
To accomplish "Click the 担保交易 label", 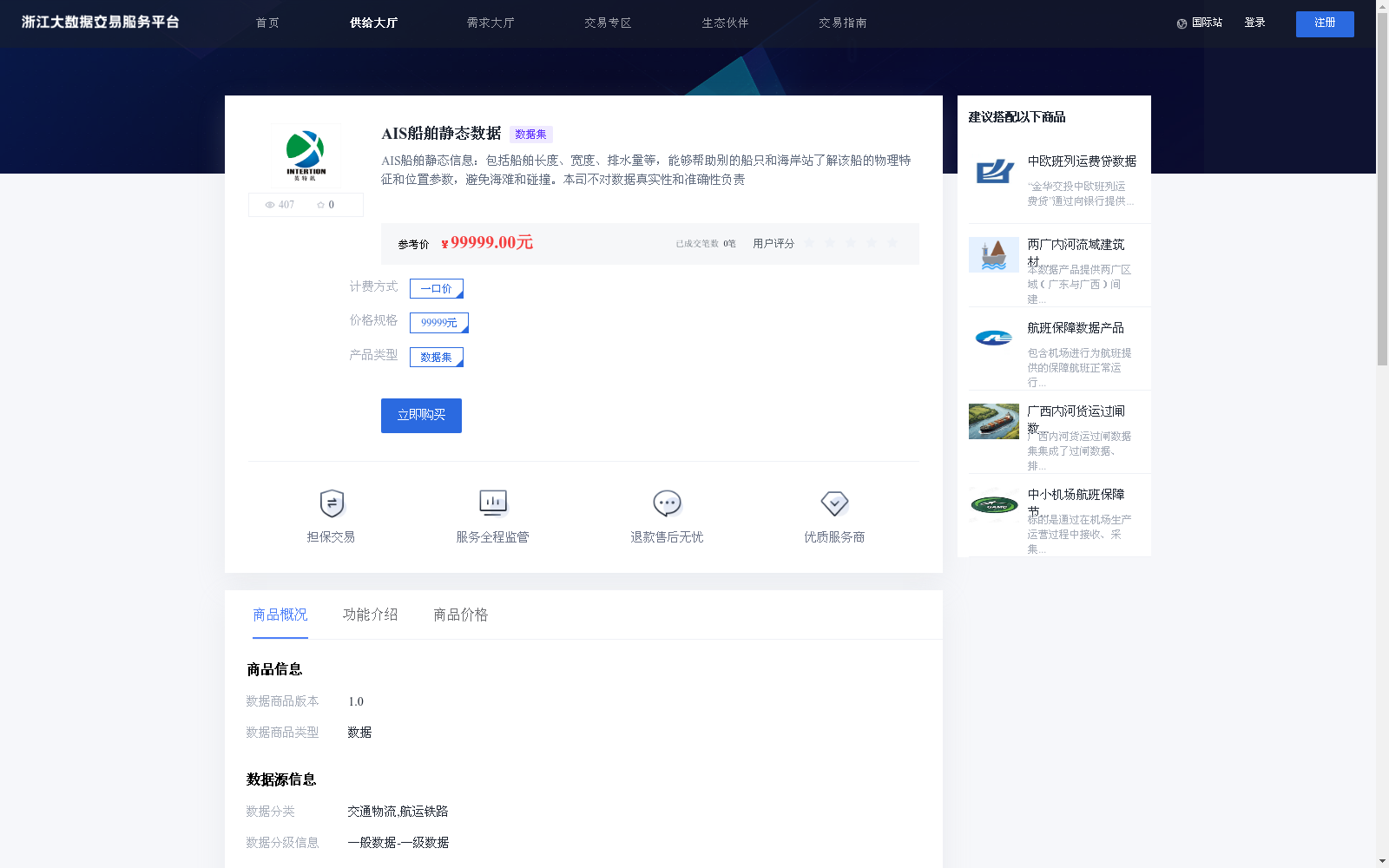I will [x=331, y=537].
